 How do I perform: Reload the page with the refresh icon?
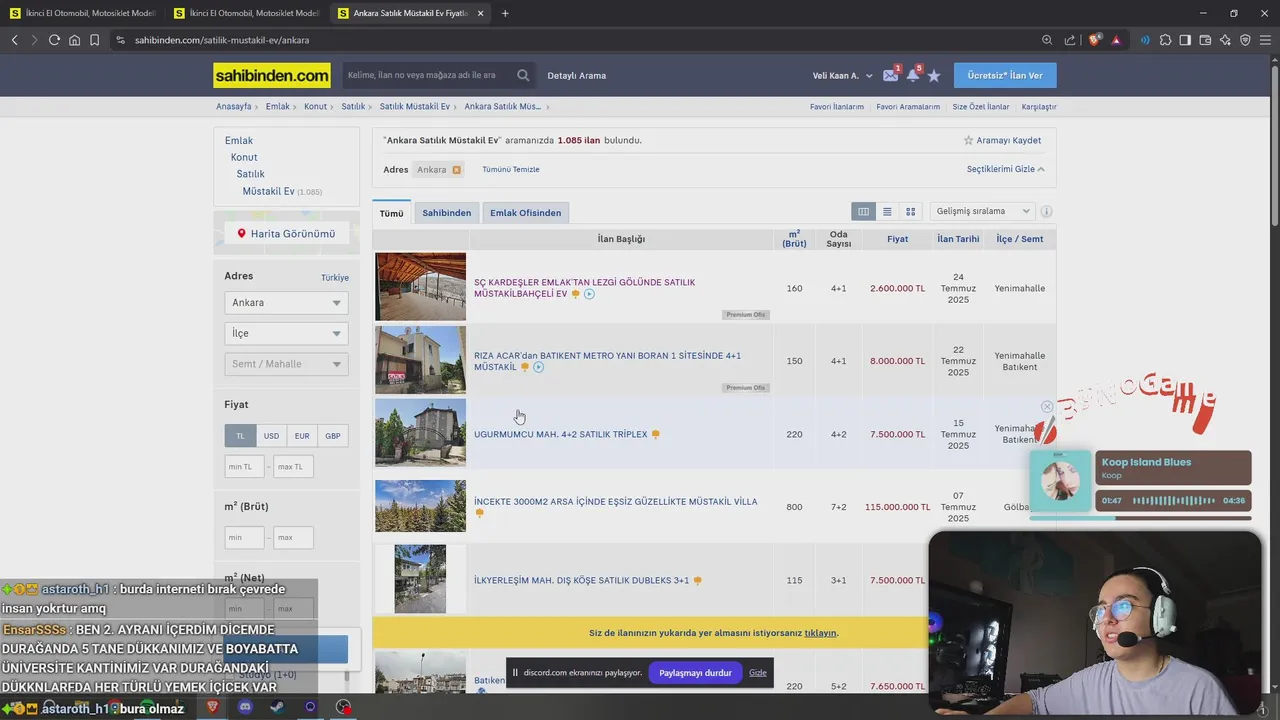click(54, 40)
